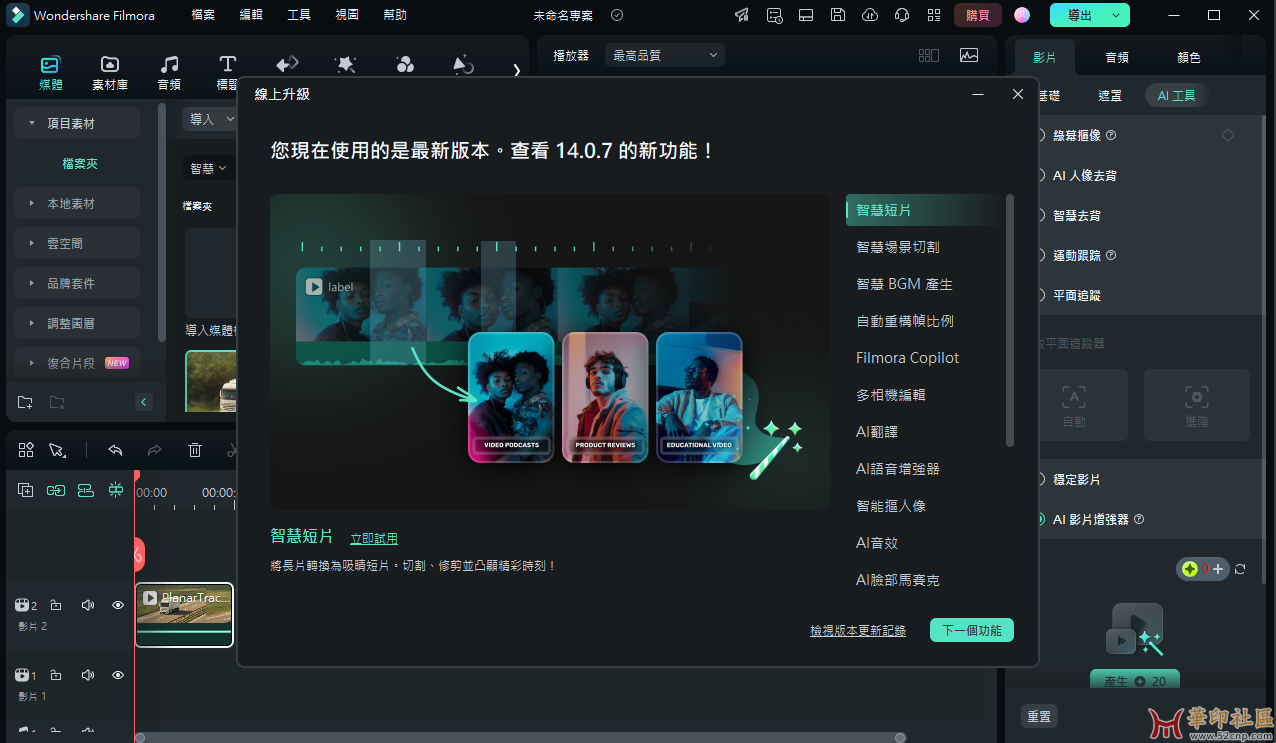The width and height of the screenshot is (1276, 743).
Task: Select the timeline pointer selection tool
Action: [57, 450]
